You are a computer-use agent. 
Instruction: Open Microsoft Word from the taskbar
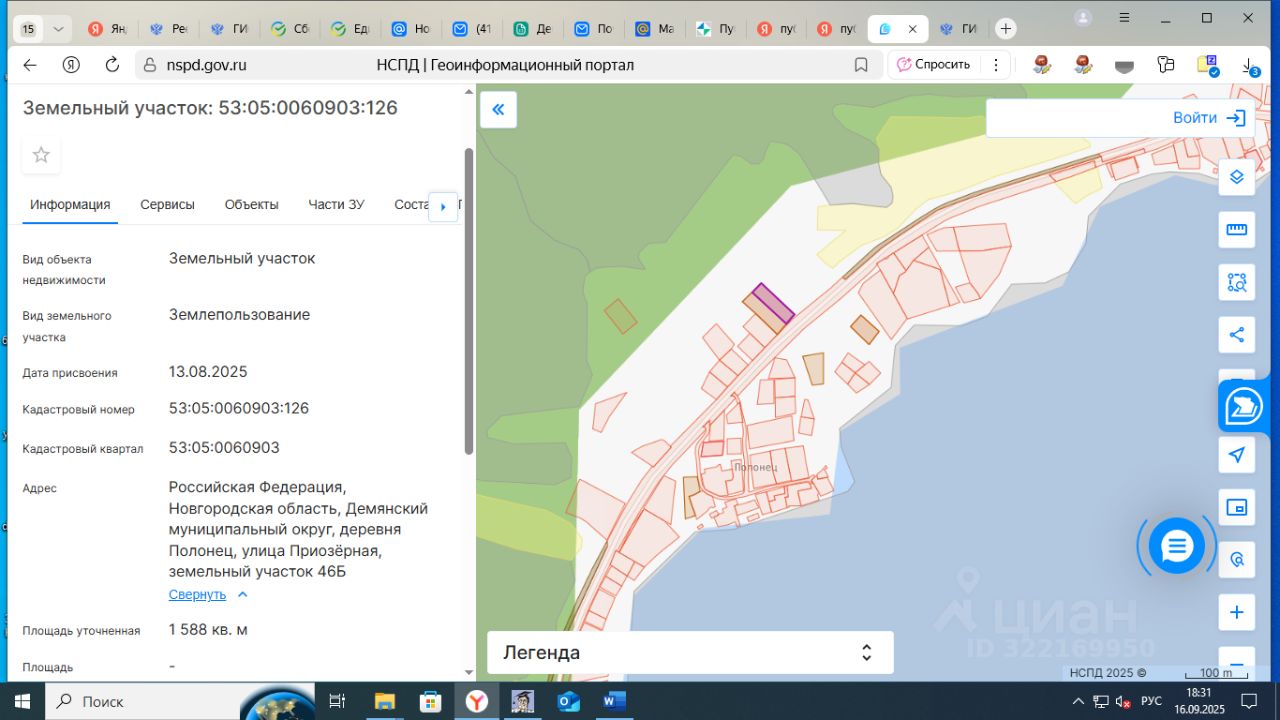click(x=613, y=701)
